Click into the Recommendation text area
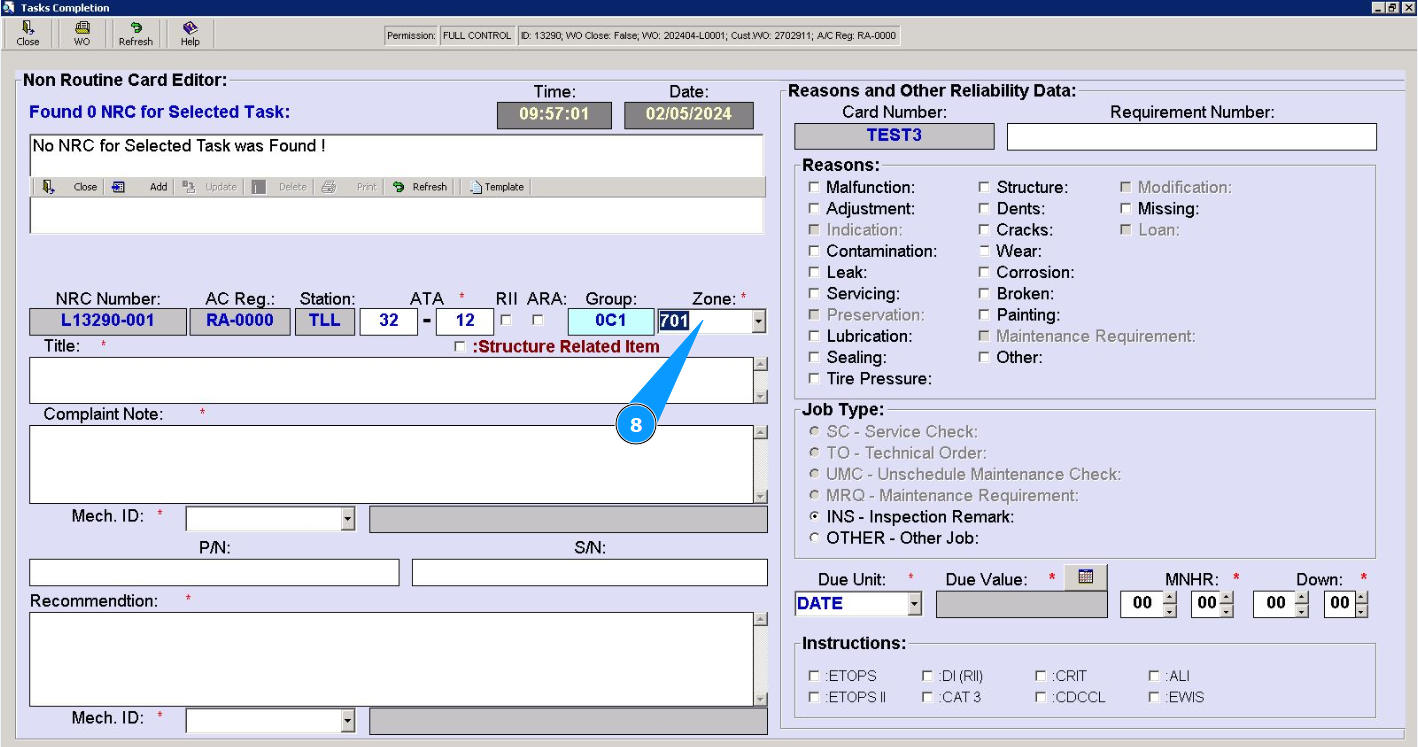 pos(391,659)
